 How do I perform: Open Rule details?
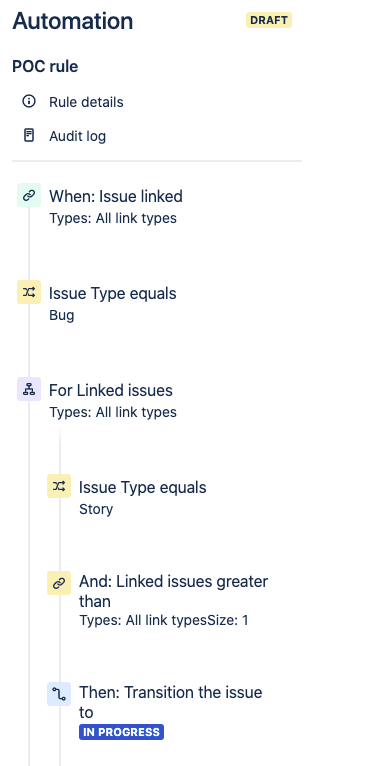tap(86, 102)
